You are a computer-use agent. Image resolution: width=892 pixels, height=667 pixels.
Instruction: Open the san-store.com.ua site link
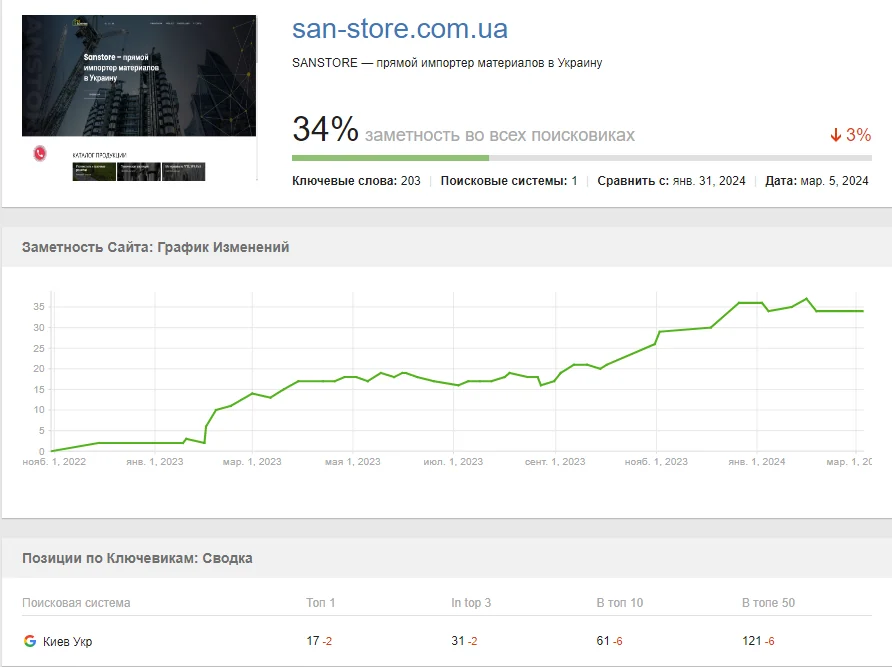(400, 29)
